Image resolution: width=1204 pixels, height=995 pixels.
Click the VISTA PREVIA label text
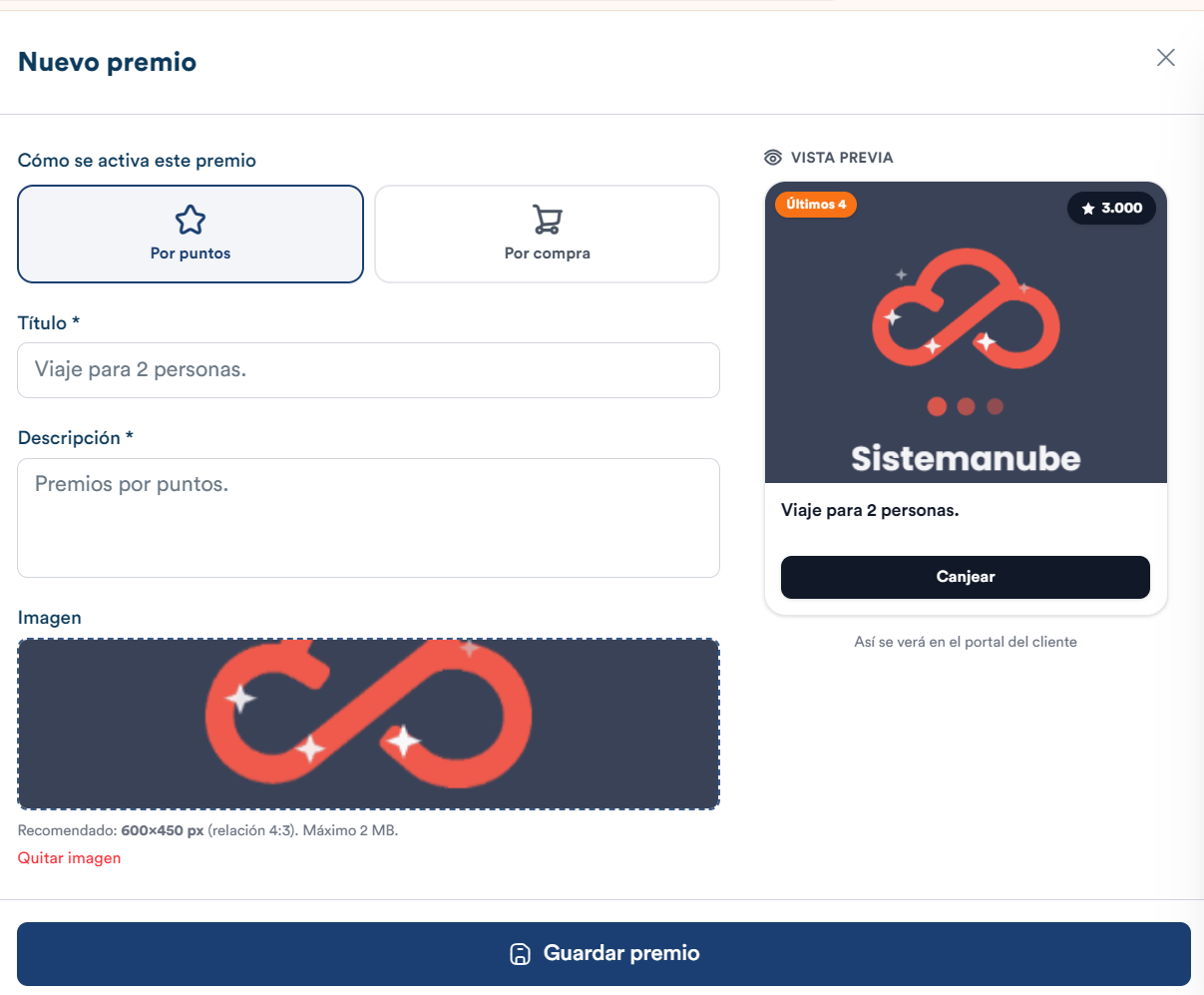click(842, 158)
